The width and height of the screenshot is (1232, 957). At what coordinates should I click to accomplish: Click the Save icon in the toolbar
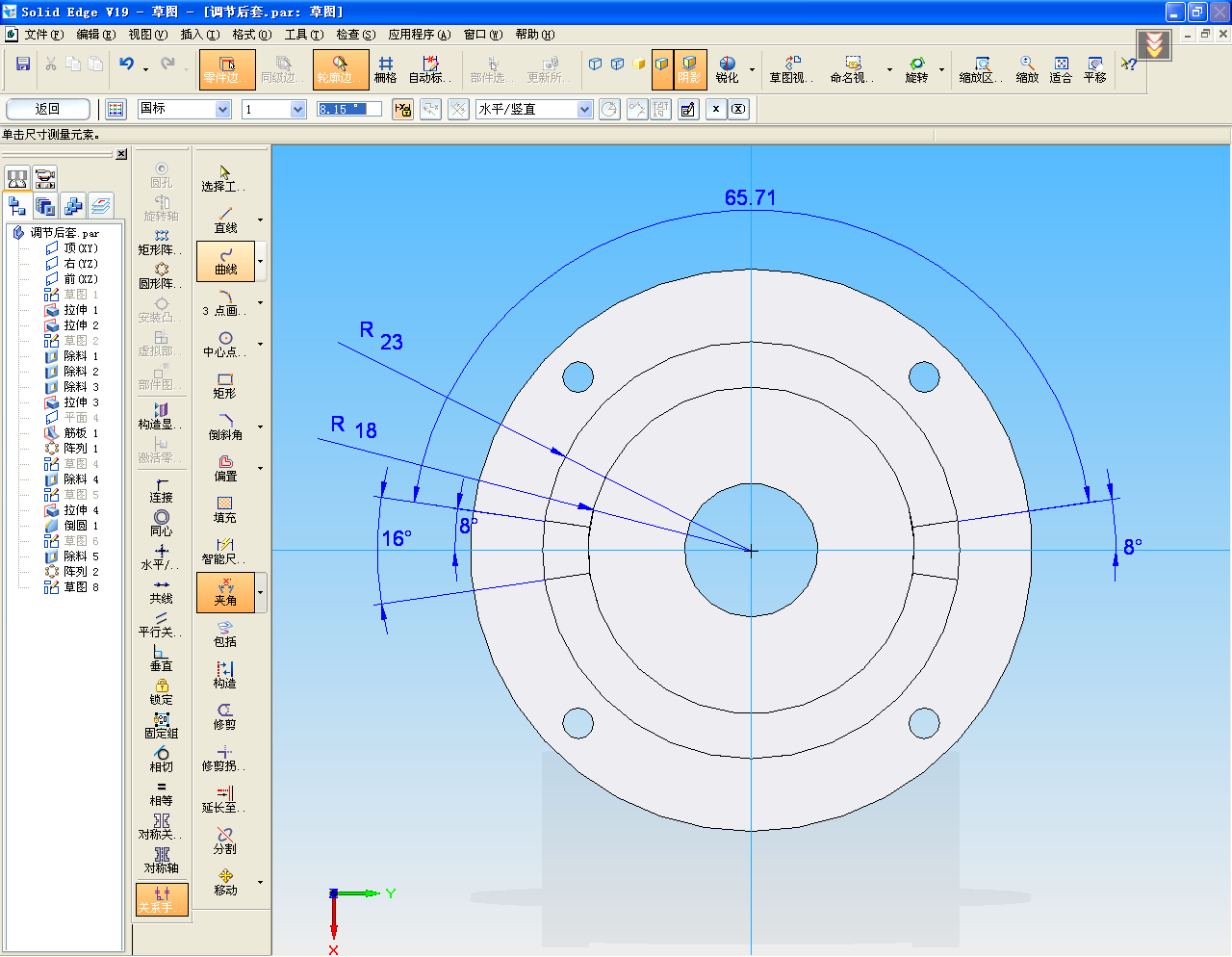23,65
